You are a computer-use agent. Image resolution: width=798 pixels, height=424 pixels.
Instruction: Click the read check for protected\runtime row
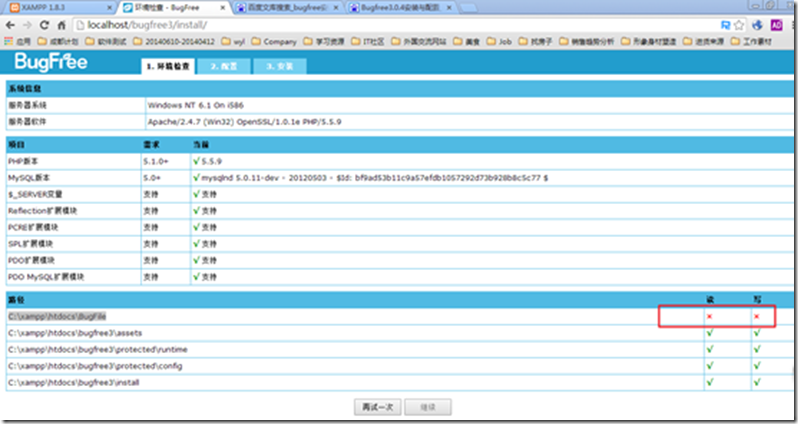709,349
